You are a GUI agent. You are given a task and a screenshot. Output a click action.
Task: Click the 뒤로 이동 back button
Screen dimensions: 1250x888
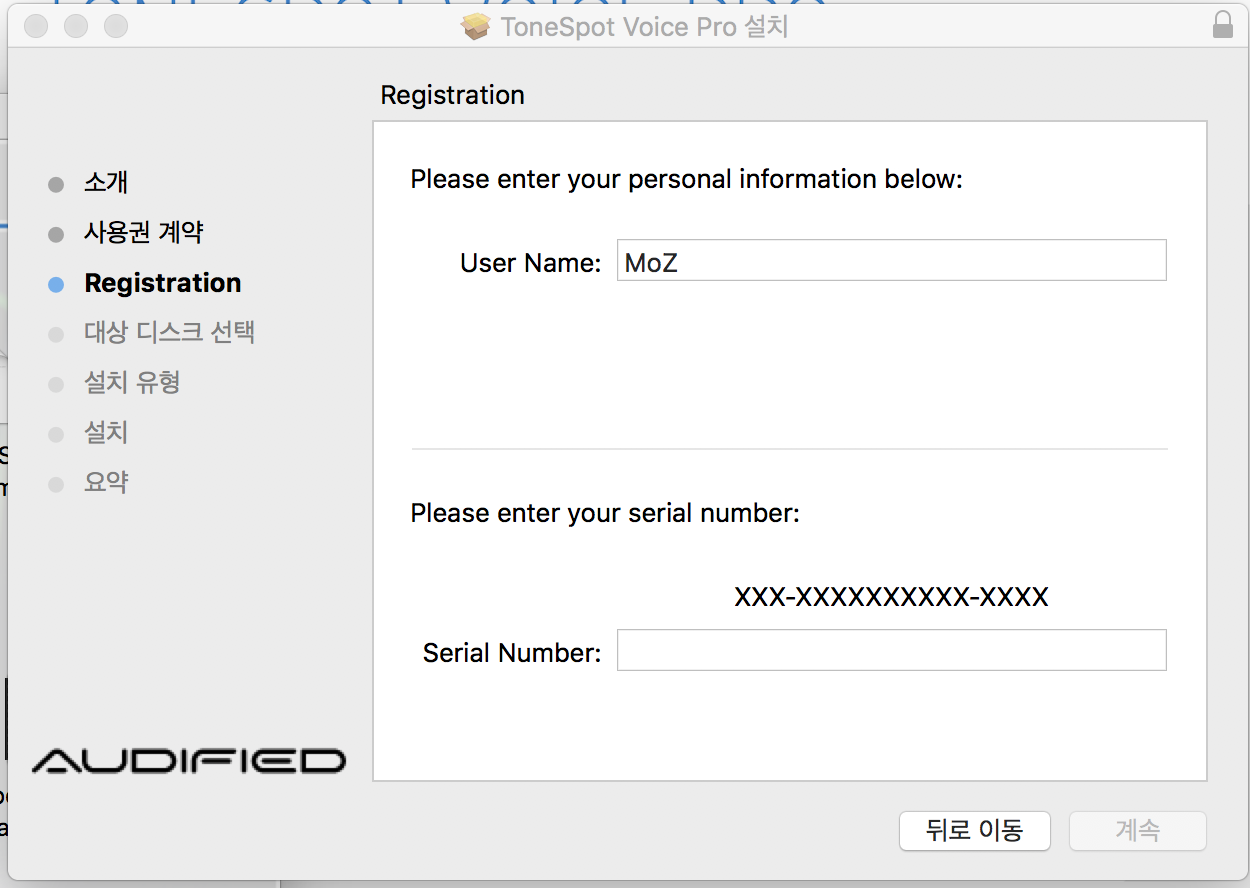[x=974, y=830]
